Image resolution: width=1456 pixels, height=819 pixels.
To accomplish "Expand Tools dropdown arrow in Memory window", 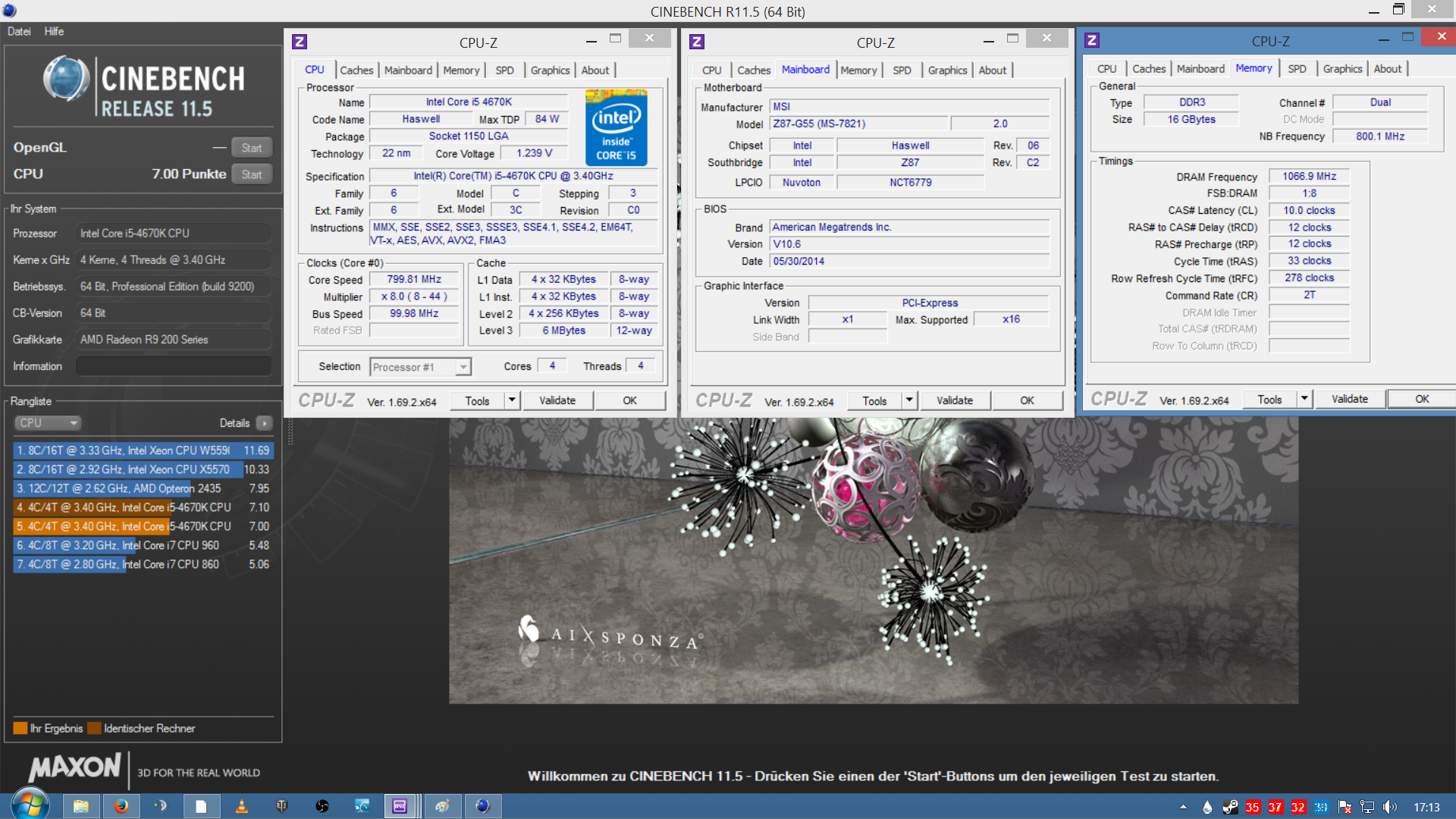I will (x=1304, y=399).
